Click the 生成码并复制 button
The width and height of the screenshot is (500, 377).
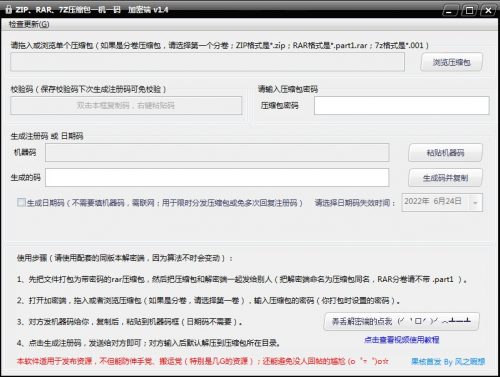(x=445, y=178)
